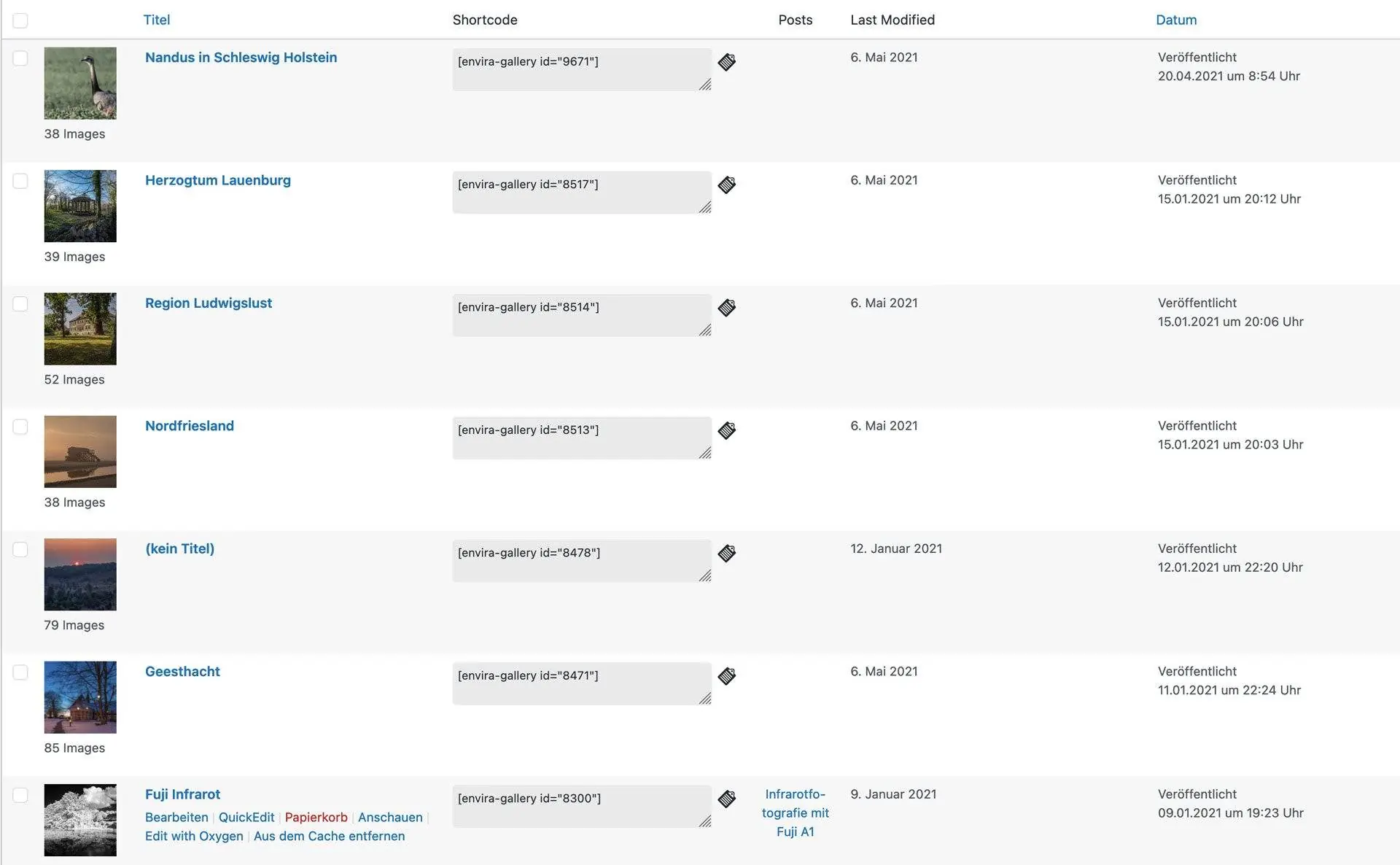Click copy icon for shortcode id 8478
This screenshot has height=865, width=1400.
point(726,553)
